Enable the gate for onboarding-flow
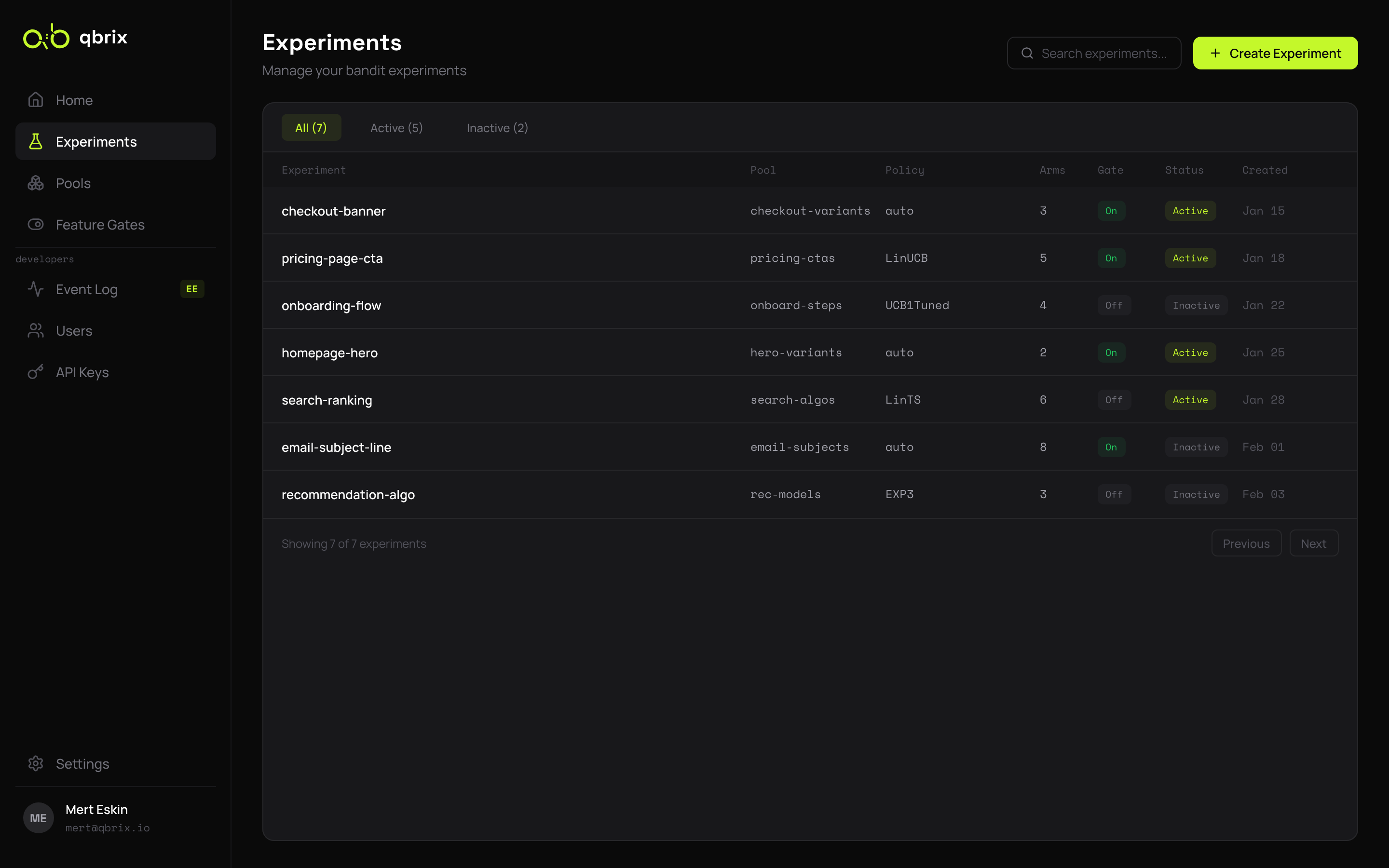This screenshot has width=1389, height=868. (x=1113, y=305)
